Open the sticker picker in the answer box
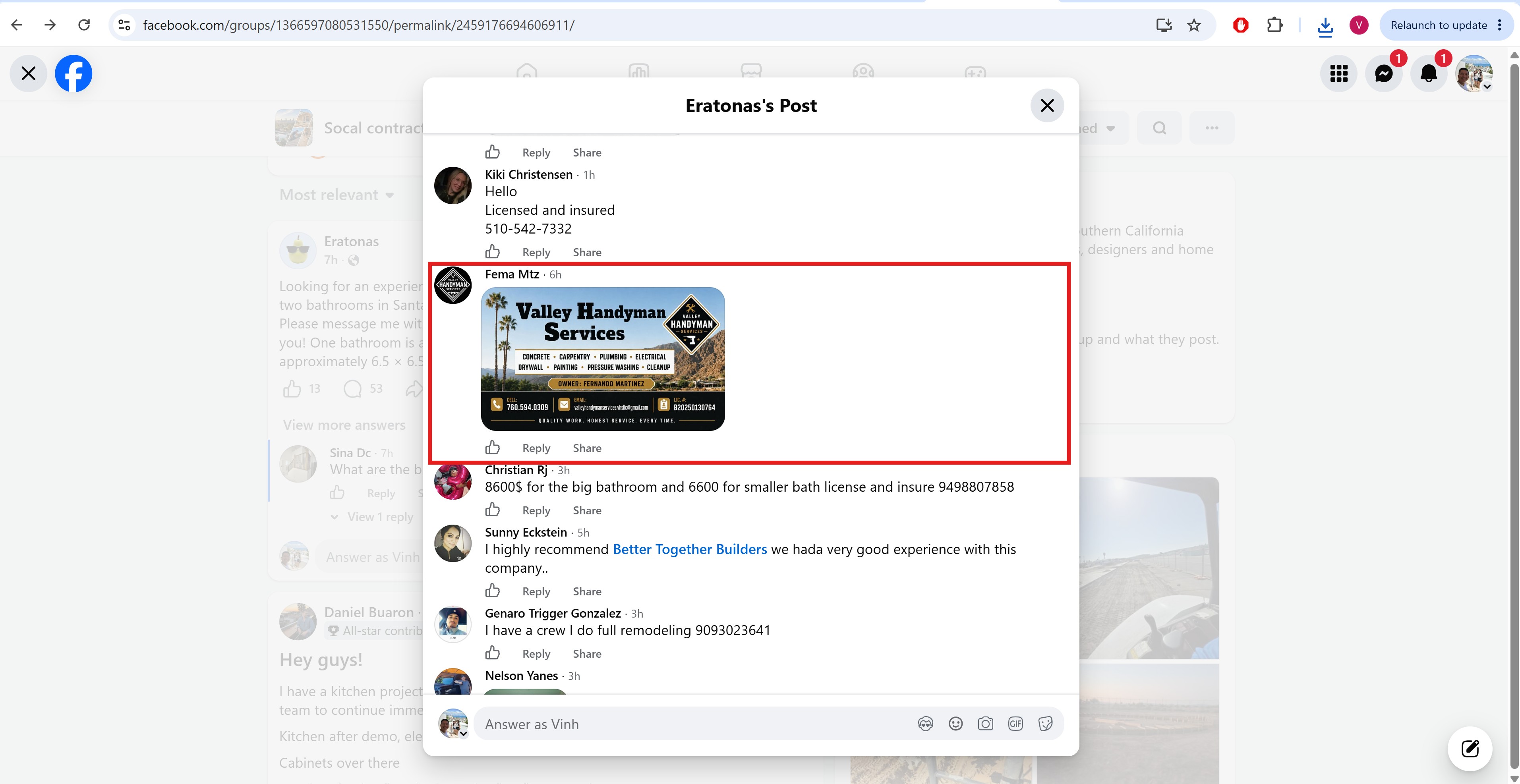The width and height of the screenshot is (1520, 784). [x=1046, y=724]
